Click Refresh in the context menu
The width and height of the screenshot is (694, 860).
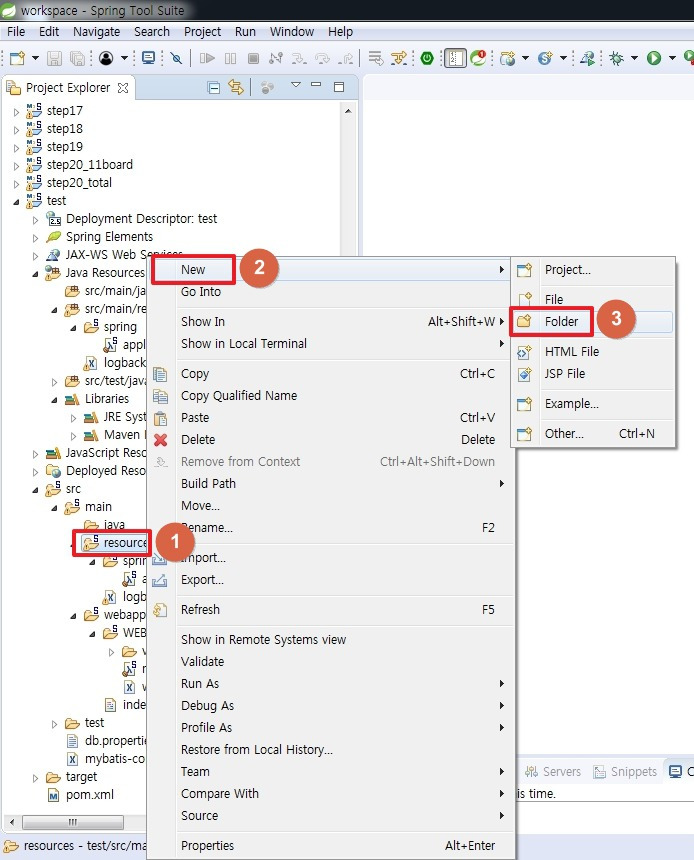(x=329, y=609)
